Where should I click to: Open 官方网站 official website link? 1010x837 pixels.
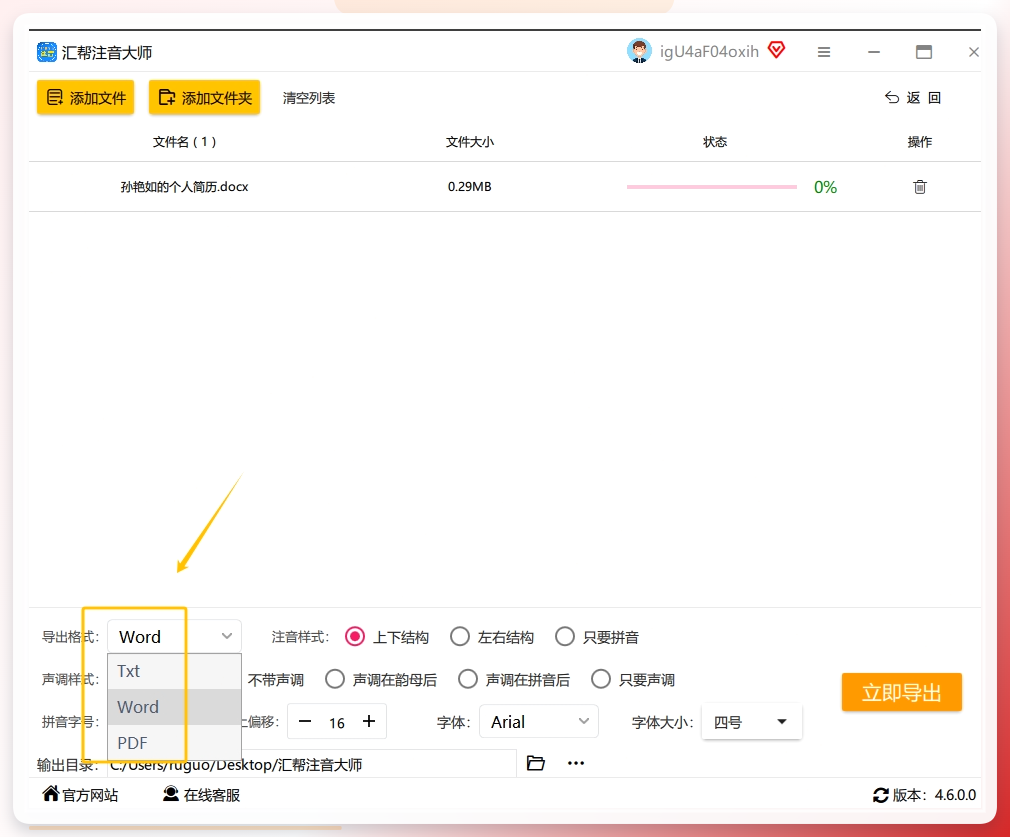click(80, 794)
